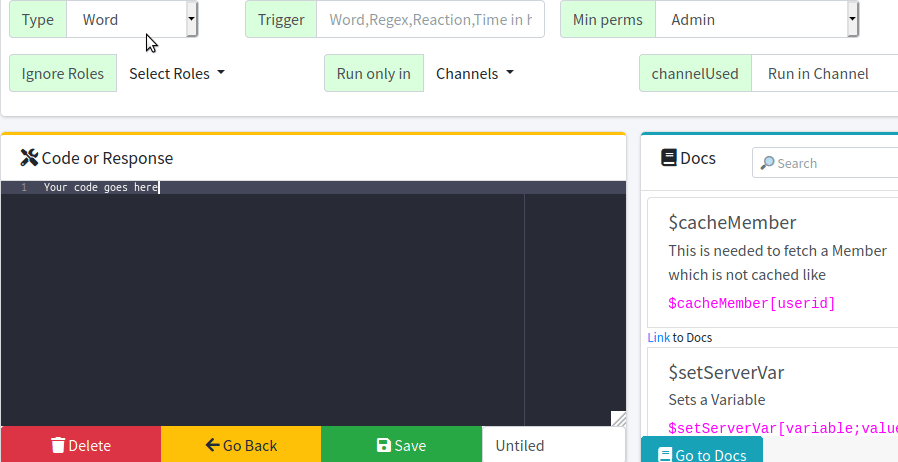The image size is (898, 462).
Task: Click the $setServerVar[variable;value code example
Action: tap(783, 428)
